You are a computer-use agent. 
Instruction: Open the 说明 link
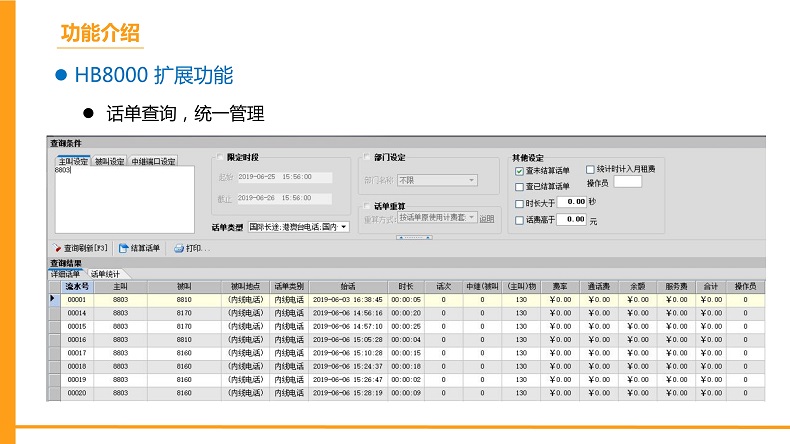click(x=487, y=219)
